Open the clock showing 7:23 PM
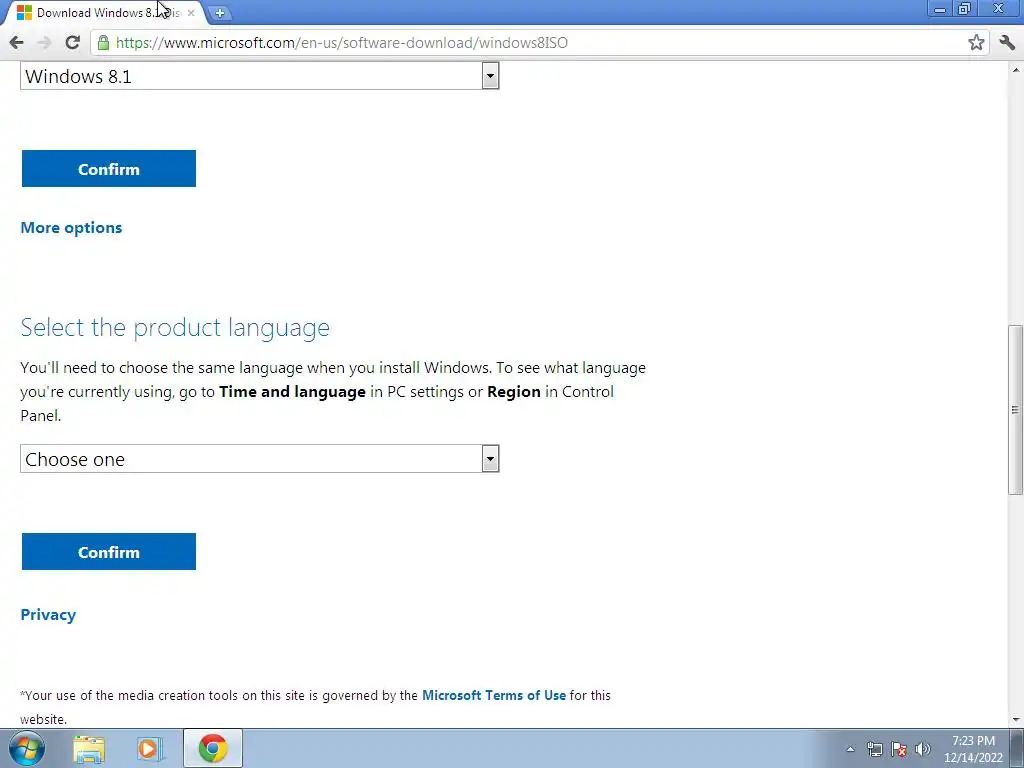 973,749
